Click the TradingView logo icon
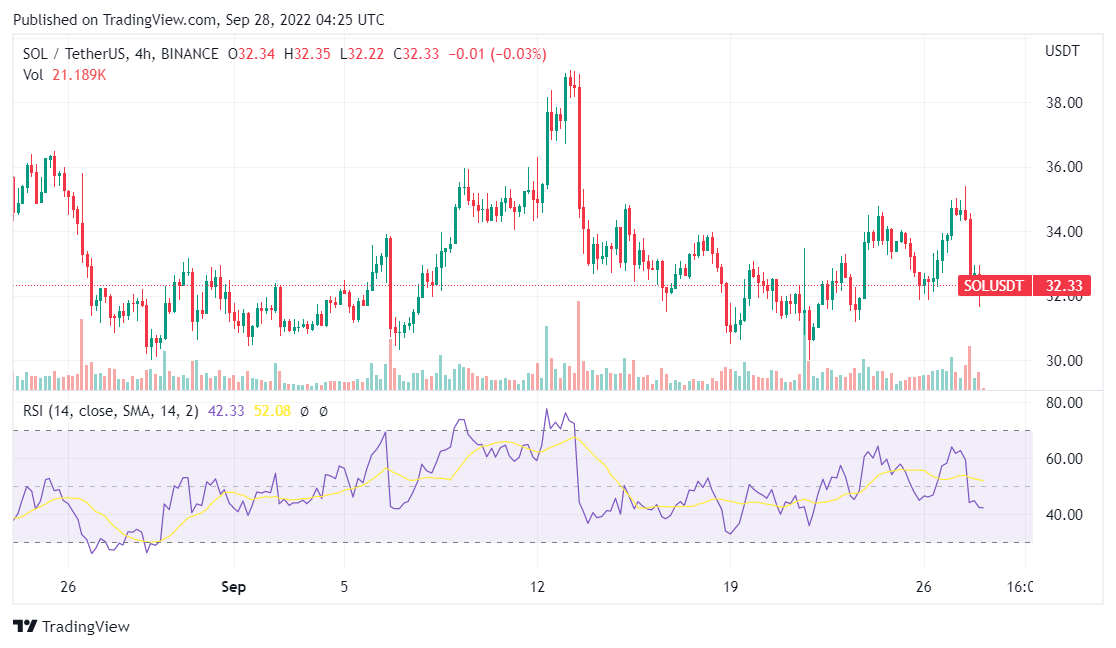Screen dimensions: 1116x648 tap(25, 627)
